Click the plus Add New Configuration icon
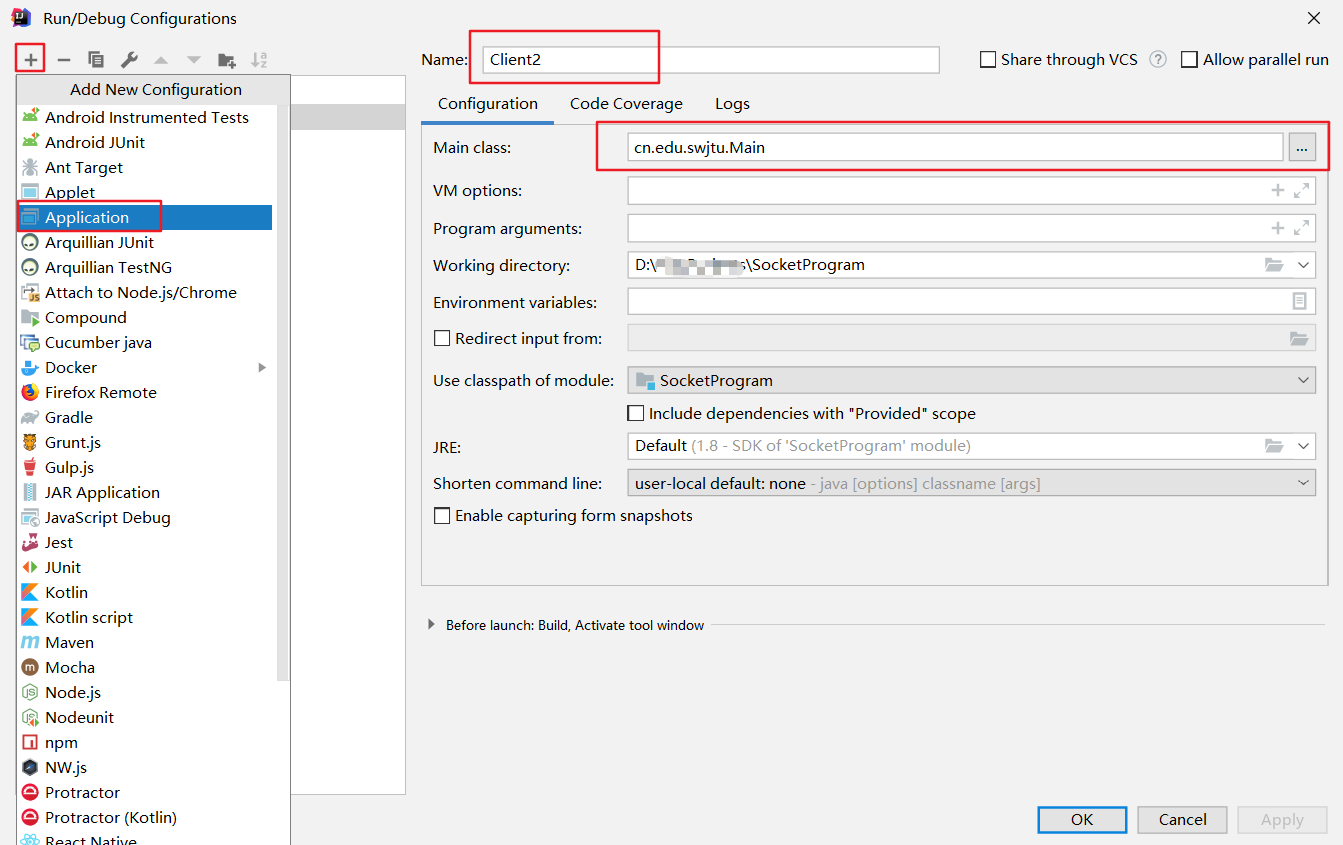The width and height of the screenshot is (1343, 845). click(x=31, y=60)
